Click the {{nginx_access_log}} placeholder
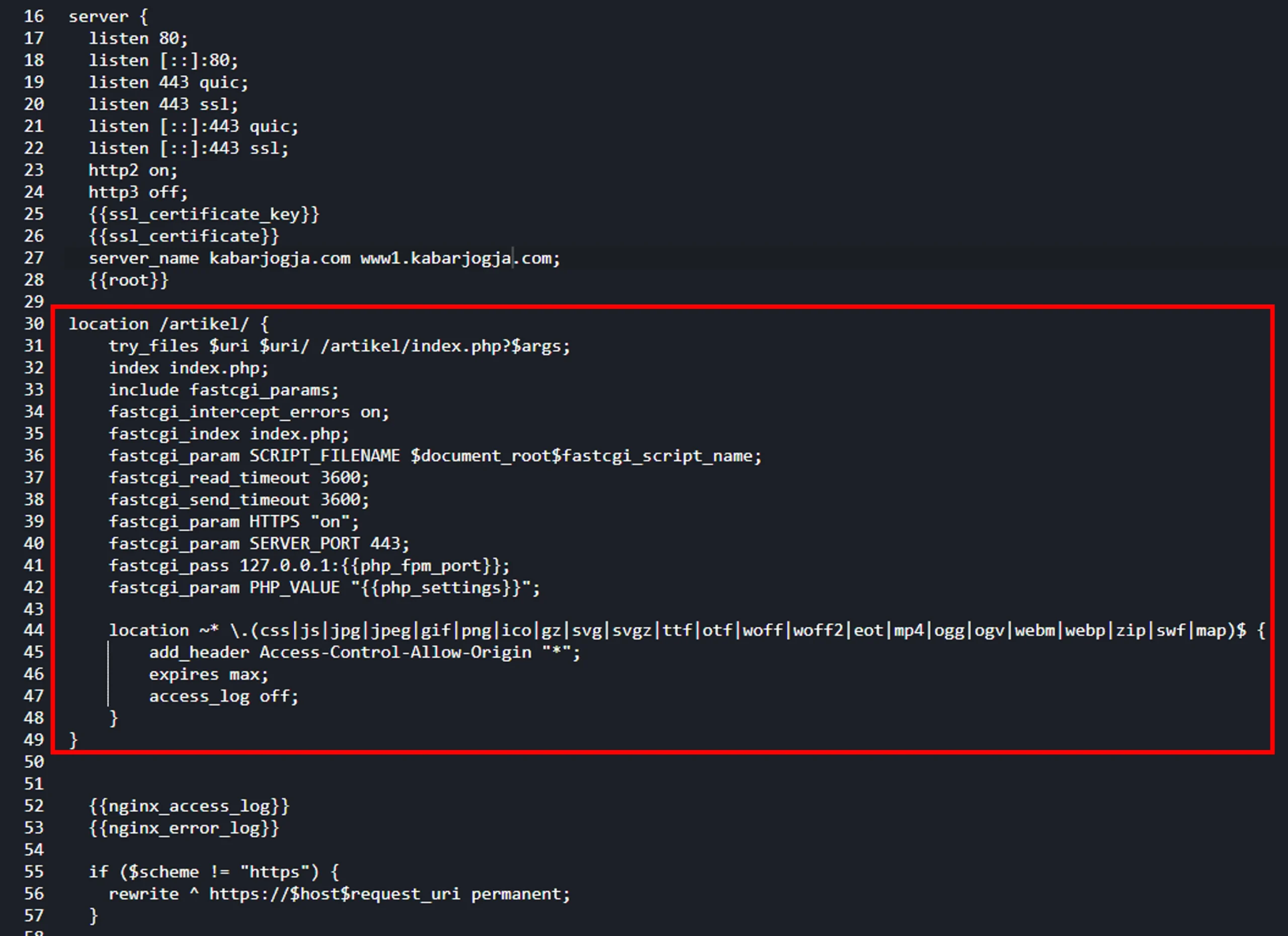The image size is (1288, 936). tap(189, 806)
